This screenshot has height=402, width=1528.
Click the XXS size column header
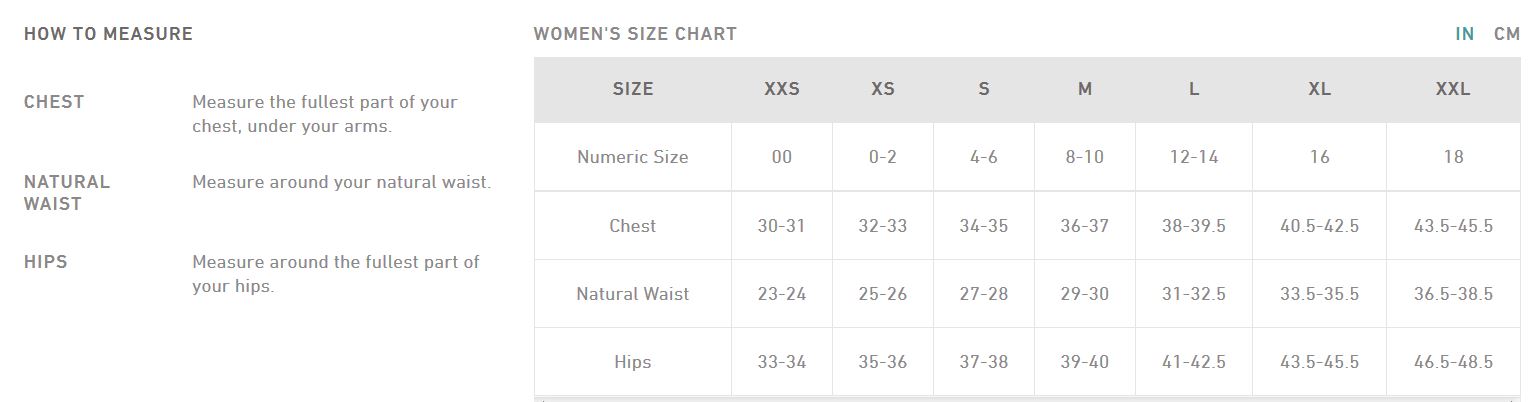tap(782, 89)
